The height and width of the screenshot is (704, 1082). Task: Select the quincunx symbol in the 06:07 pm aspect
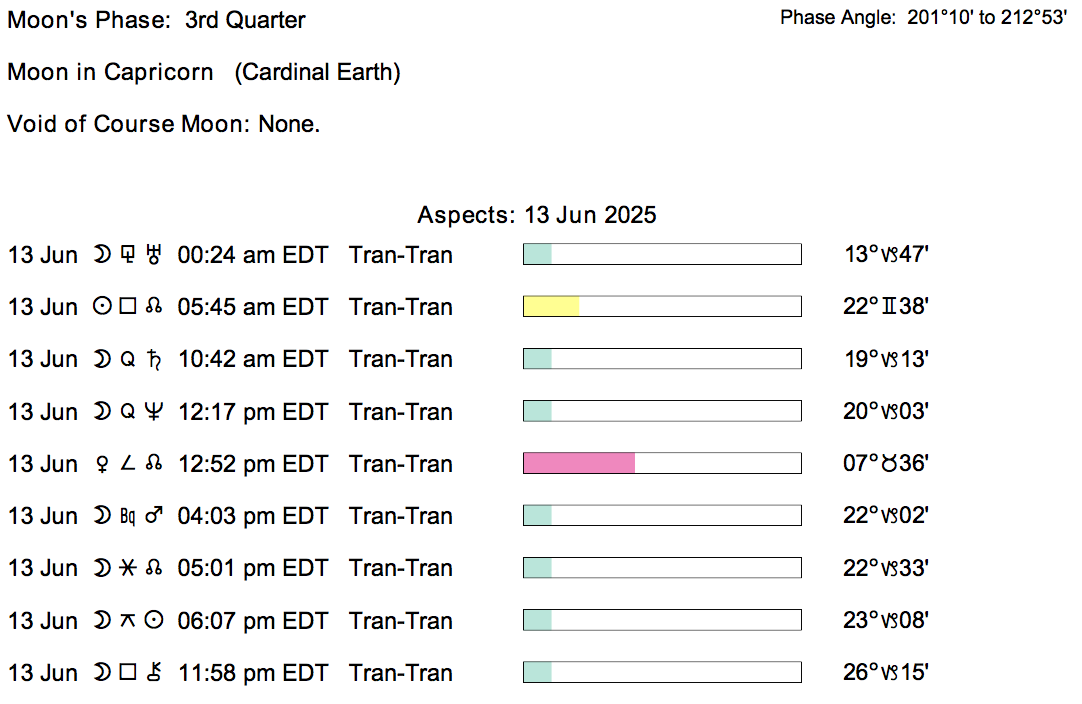coord(127,620)
